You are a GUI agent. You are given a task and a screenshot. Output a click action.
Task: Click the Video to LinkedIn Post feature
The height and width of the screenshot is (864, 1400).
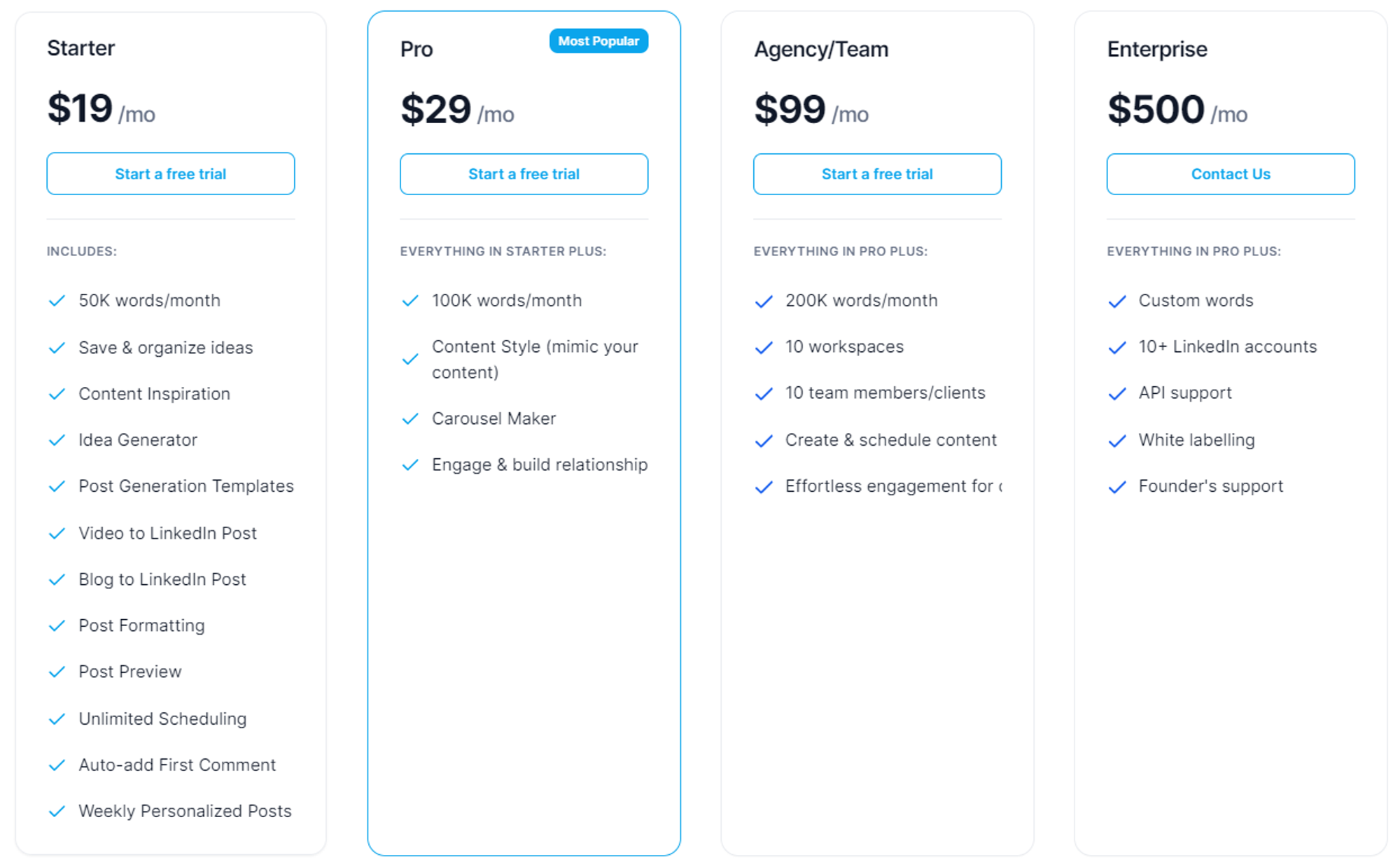pos(167,533)
